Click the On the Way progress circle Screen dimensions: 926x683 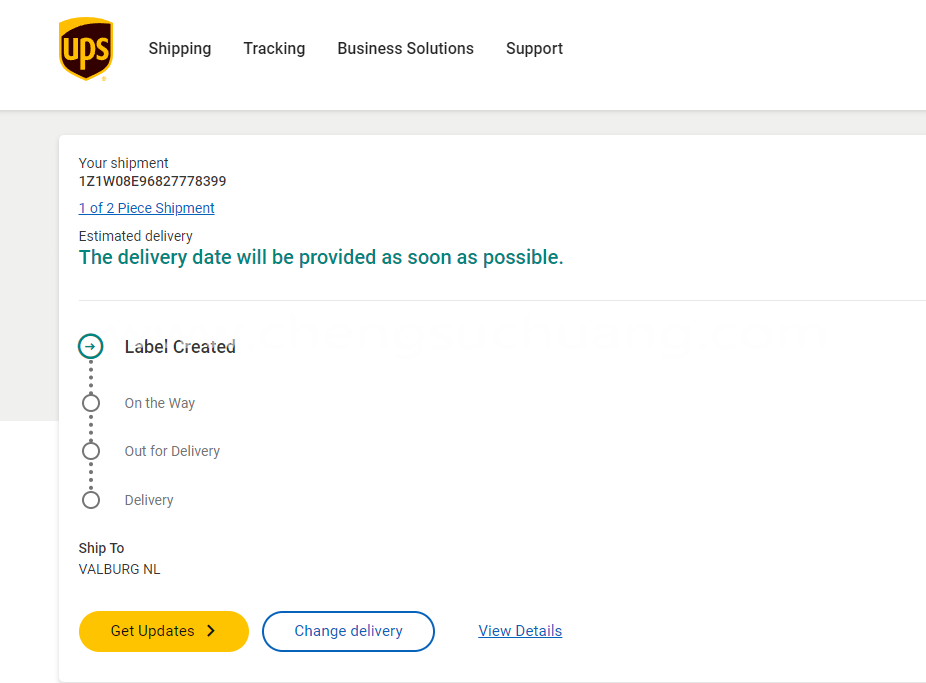(x=91, y=403)
